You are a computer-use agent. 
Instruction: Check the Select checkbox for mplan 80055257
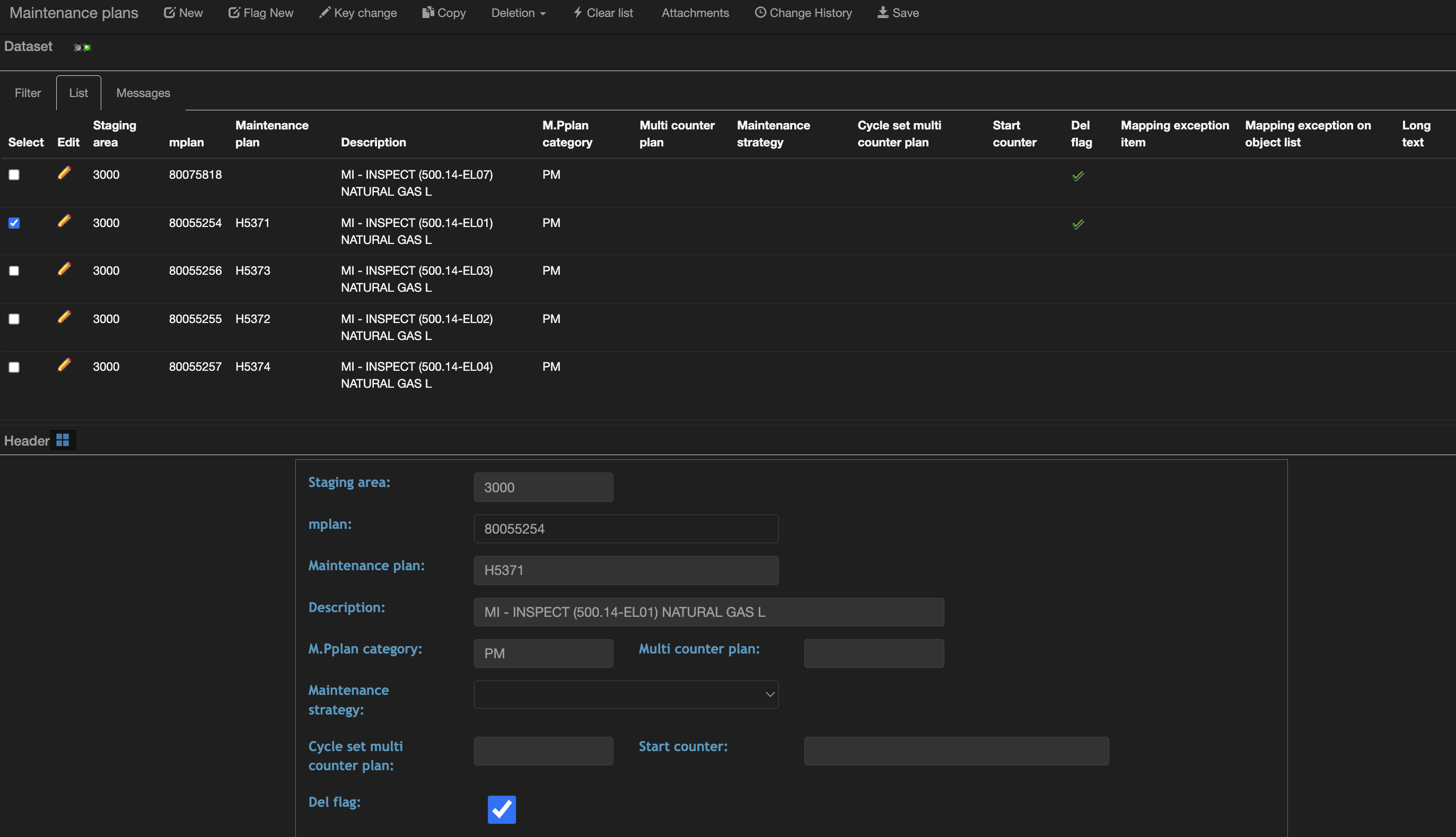[x=14, y=367]
